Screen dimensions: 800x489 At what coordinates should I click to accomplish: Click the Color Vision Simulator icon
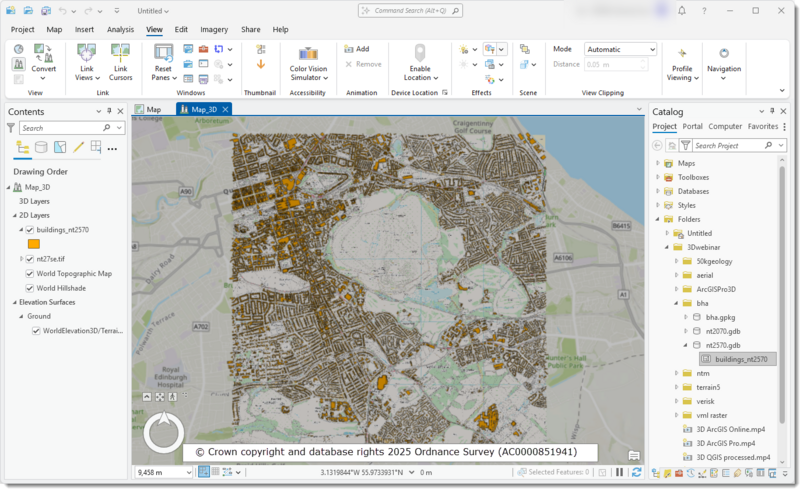[x=308, y=53]
